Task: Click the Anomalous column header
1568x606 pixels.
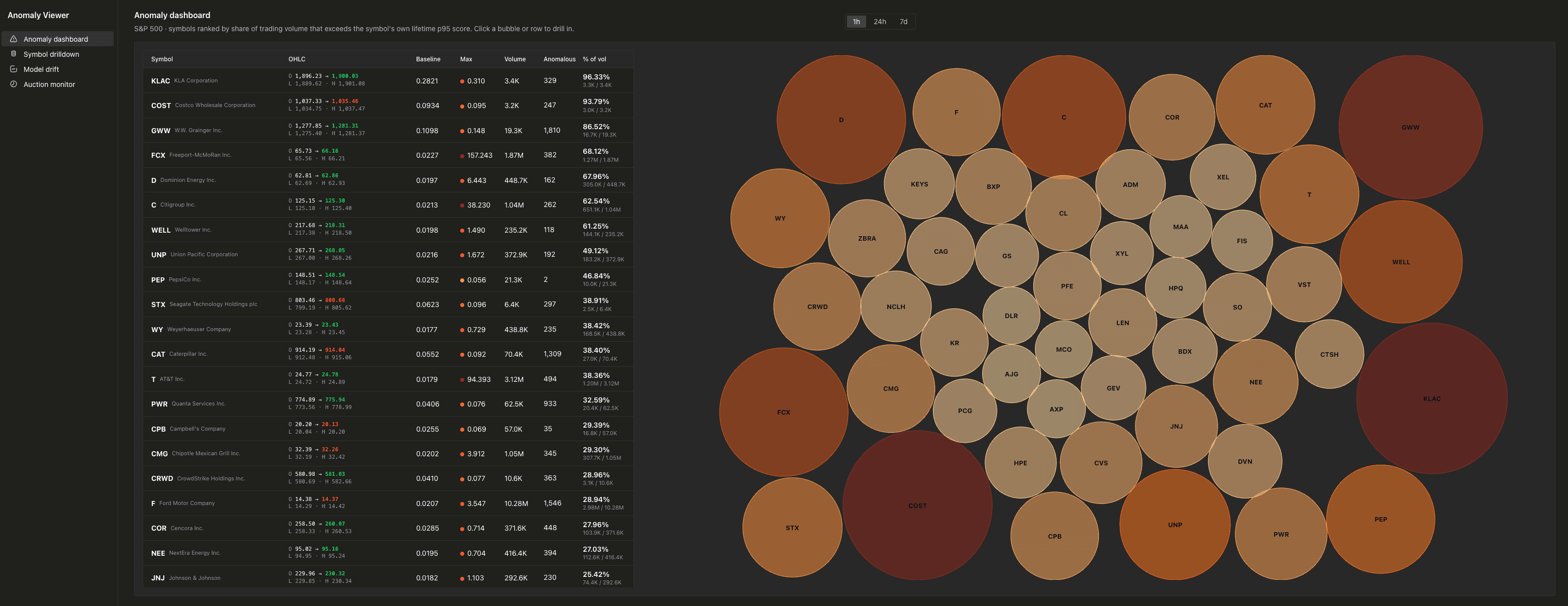Action: pyautogui.click(x=559, y=59)
